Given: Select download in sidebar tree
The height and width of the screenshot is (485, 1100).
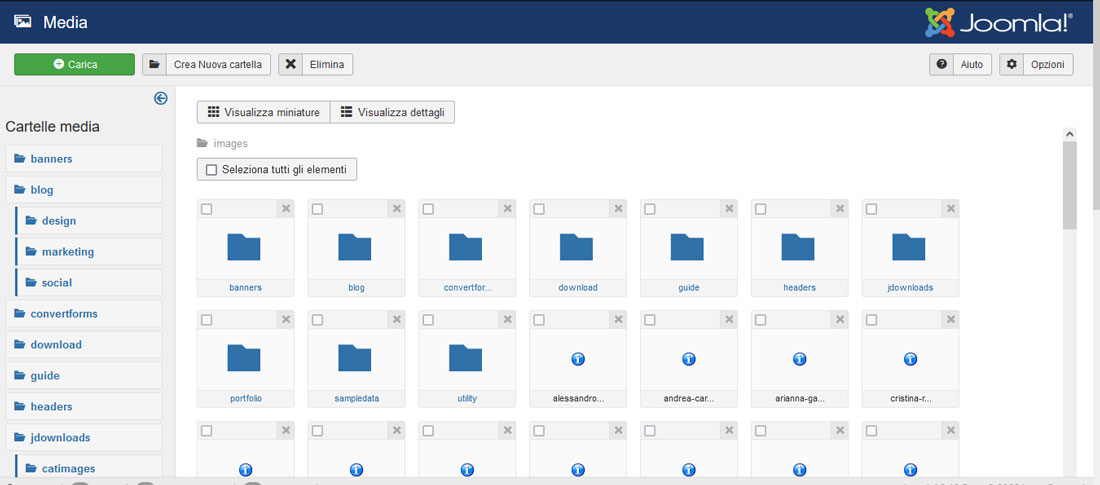Looking at the screenshot, I should point(84,344).
